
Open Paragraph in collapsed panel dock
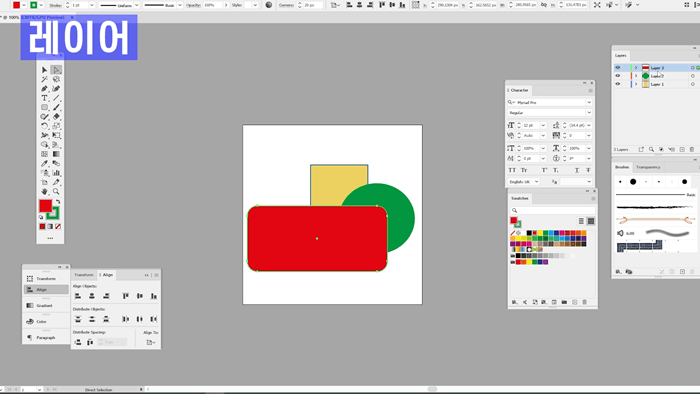46,338
